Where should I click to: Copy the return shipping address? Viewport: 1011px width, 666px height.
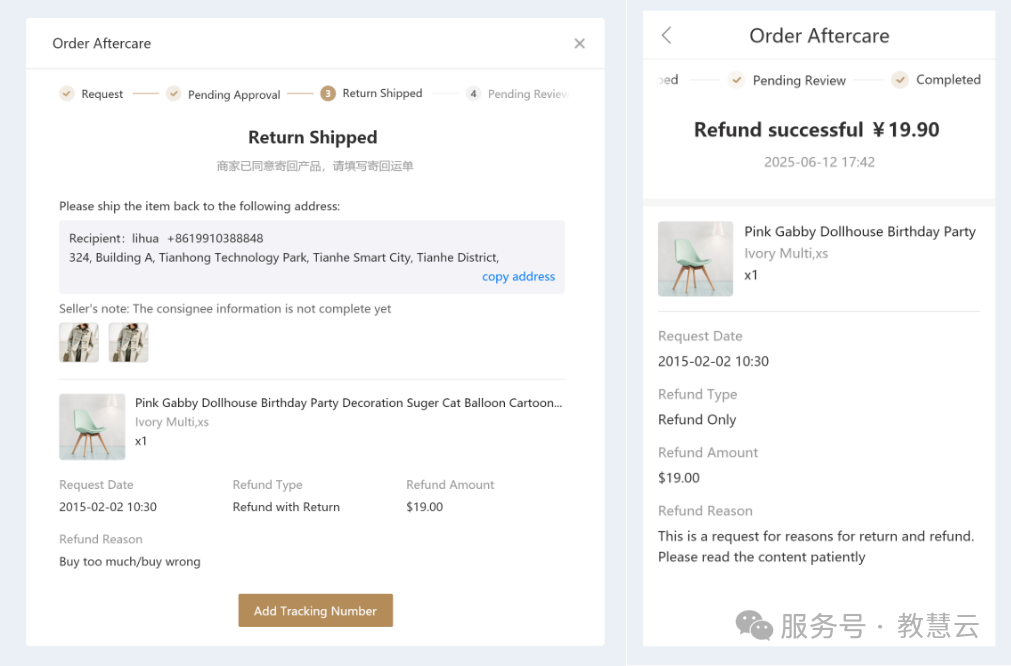518,277
